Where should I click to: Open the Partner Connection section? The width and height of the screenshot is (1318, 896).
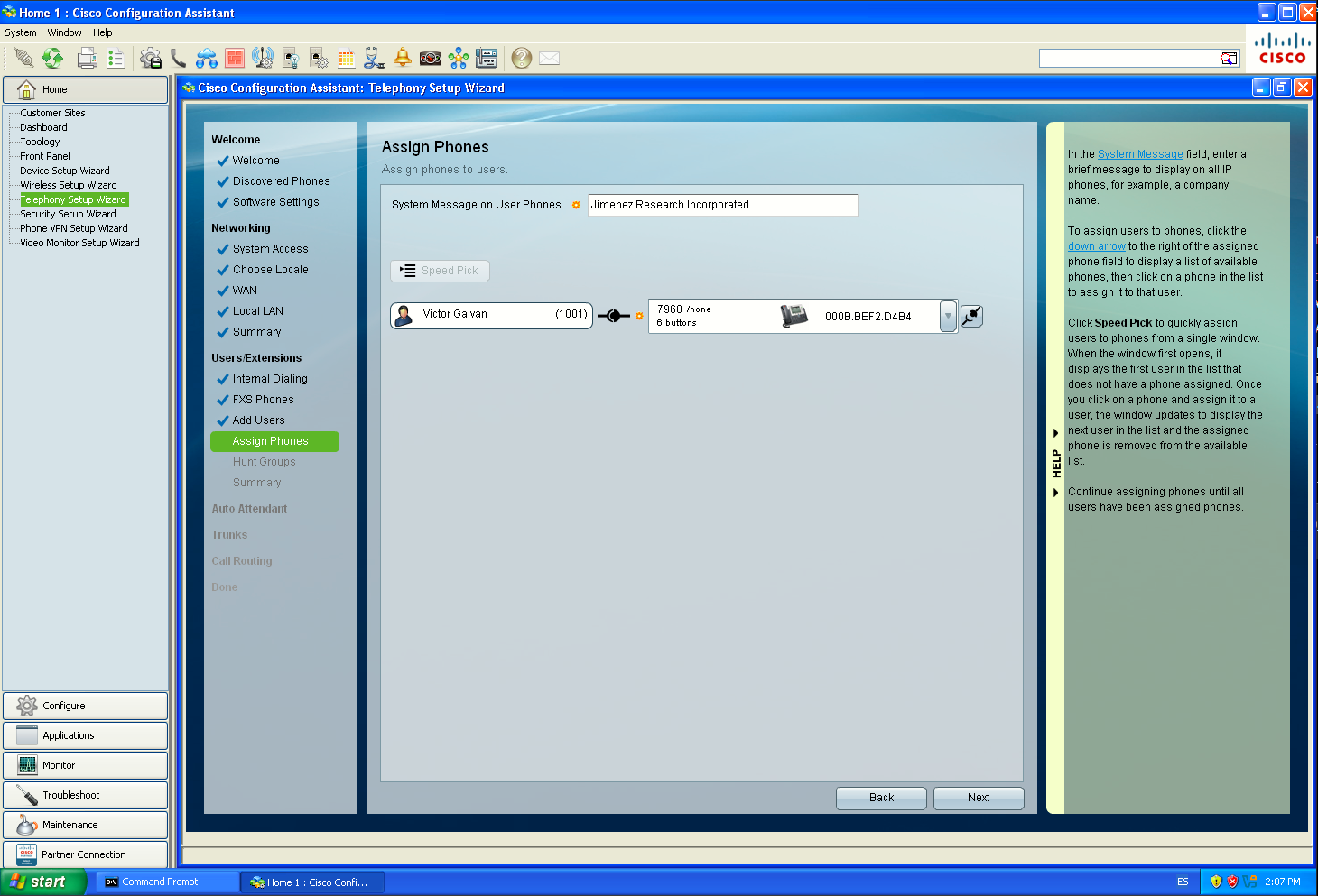[x=85, y=854]
